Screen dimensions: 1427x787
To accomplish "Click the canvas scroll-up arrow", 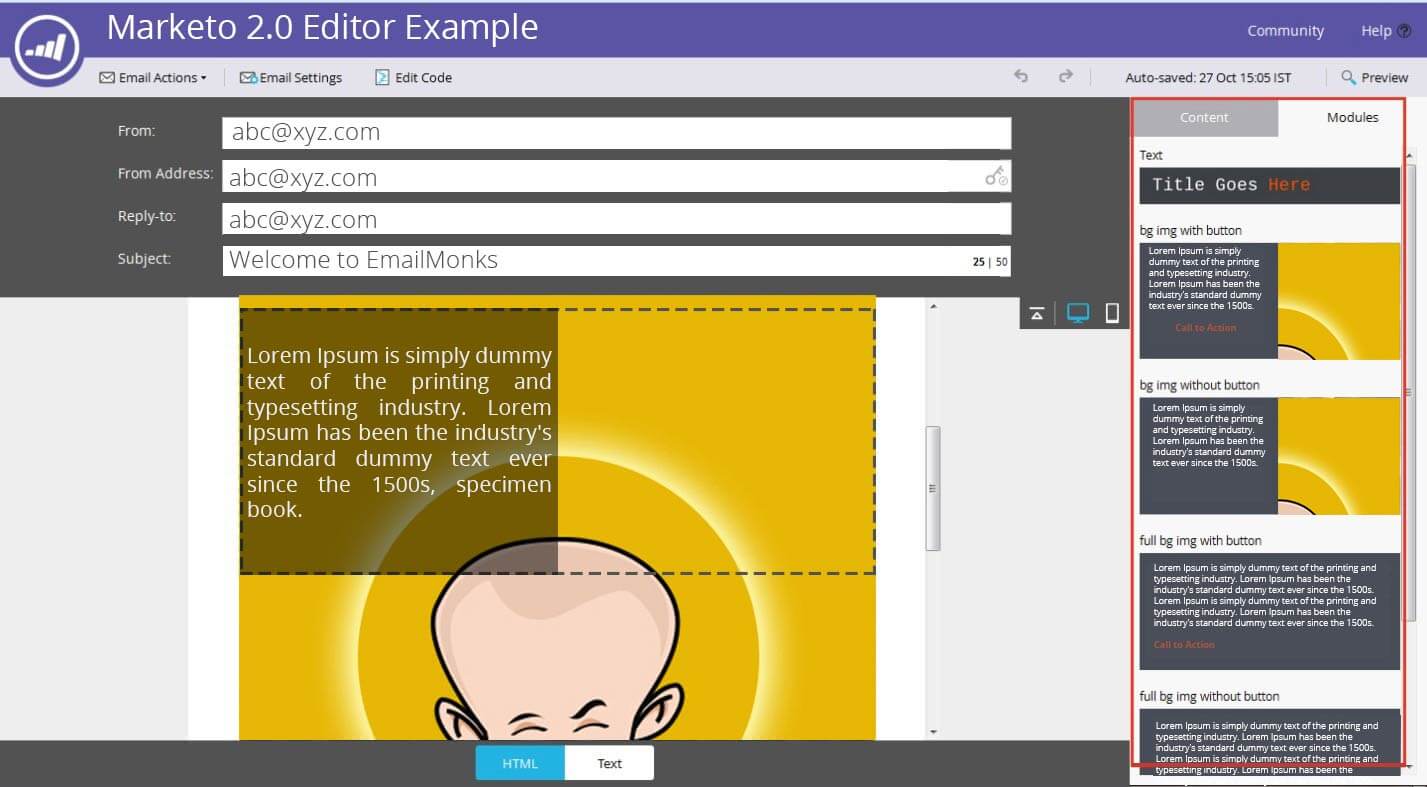I will (x=933, y=306).
